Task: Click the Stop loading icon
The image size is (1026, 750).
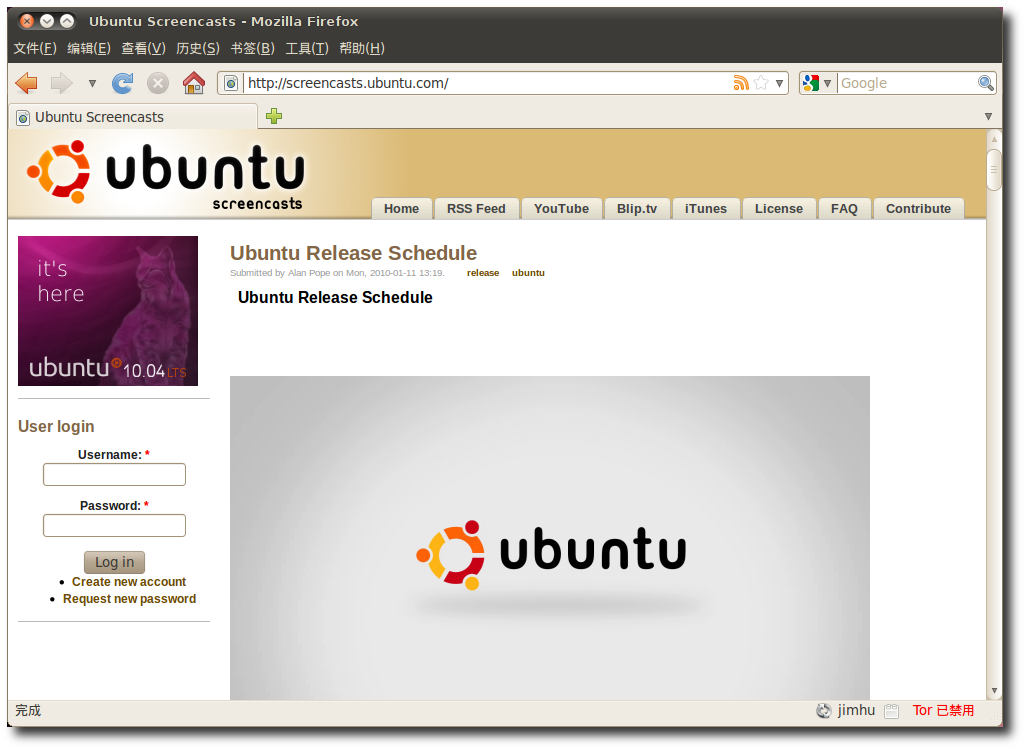Action: click(x=158, y=83)
